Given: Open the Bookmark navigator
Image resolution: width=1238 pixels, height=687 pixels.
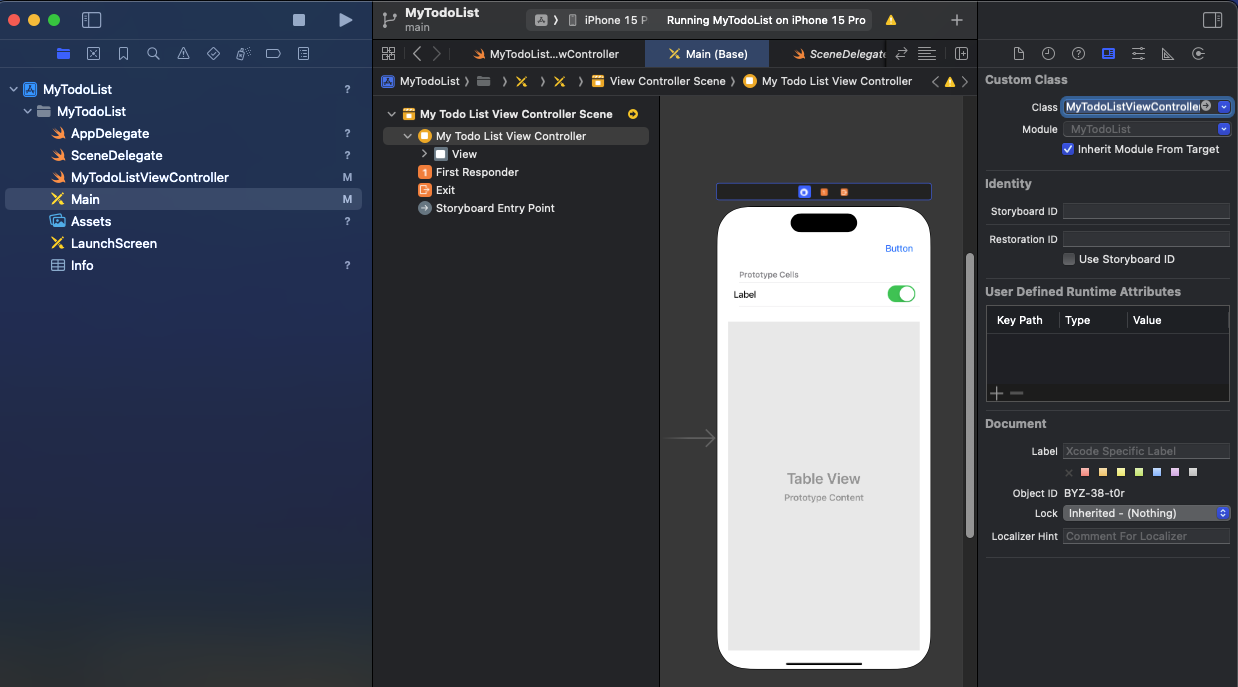Looking at the screenshot, I should (x=123, y=54).
